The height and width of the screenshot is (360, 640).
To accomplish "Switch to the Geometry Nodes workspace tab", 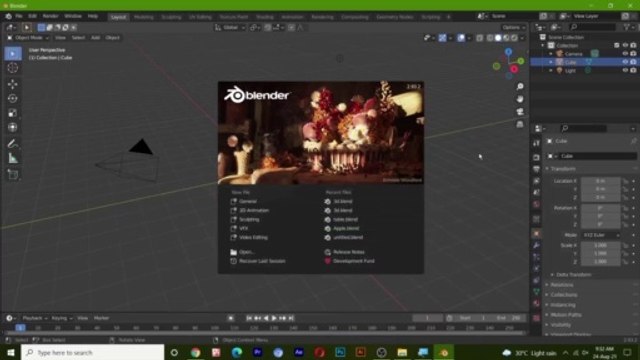I will coord(395,17).
